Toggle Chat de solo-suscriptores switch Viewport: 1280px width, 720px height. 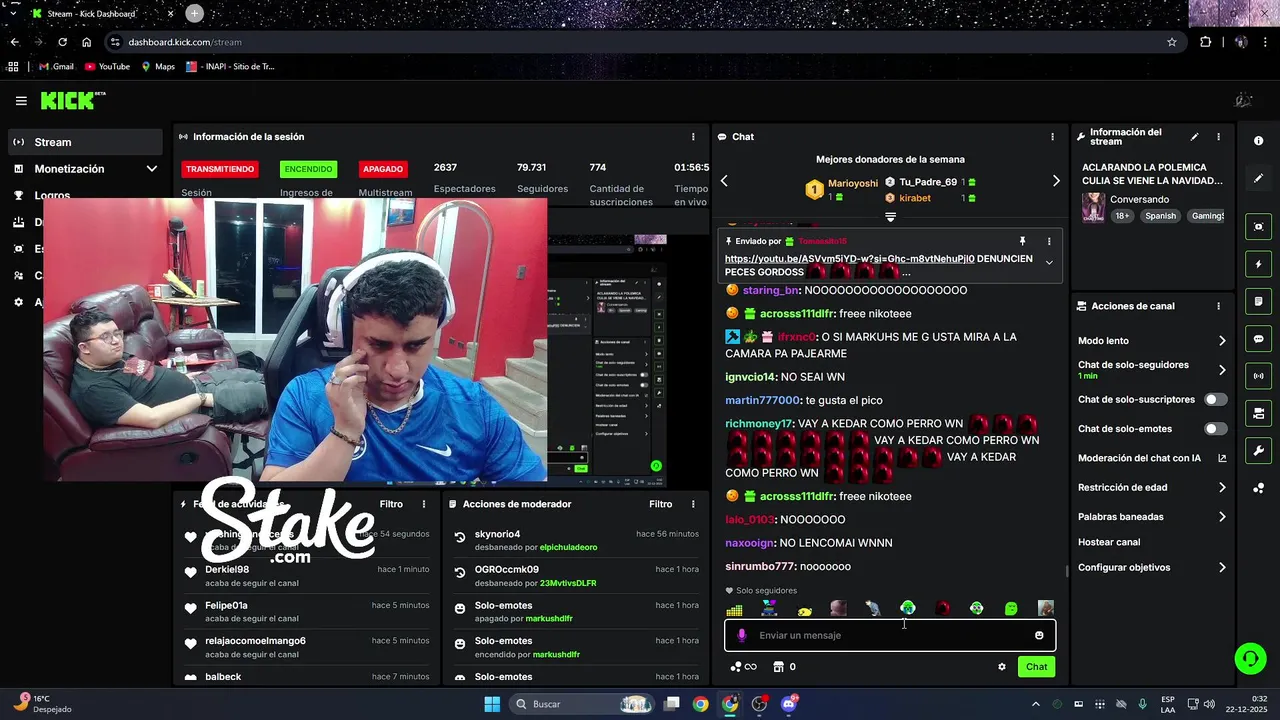(1215, 399)
